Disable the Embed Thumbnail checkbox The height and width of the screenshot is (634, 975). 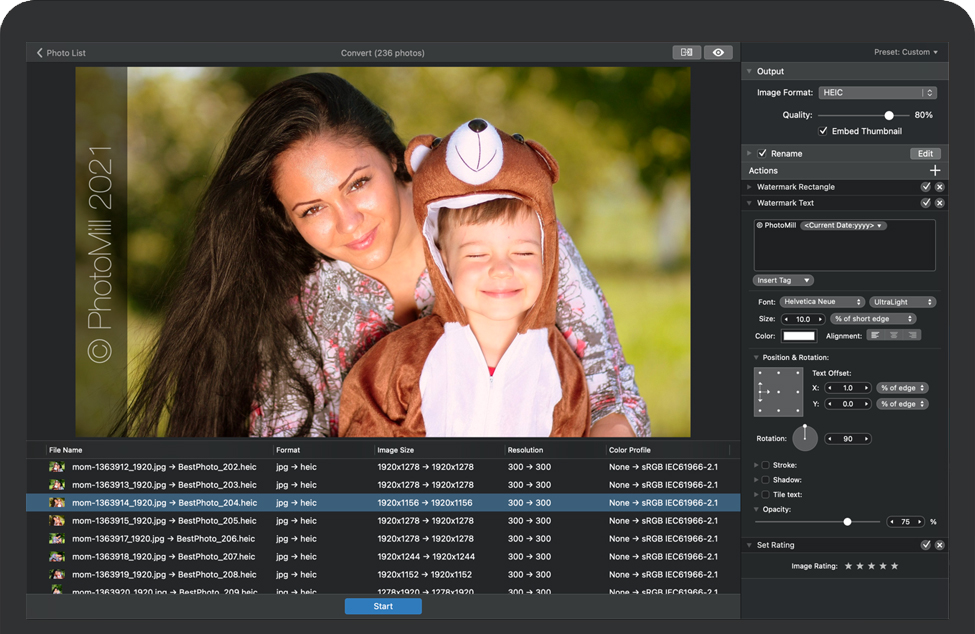[x=823, y=131]
